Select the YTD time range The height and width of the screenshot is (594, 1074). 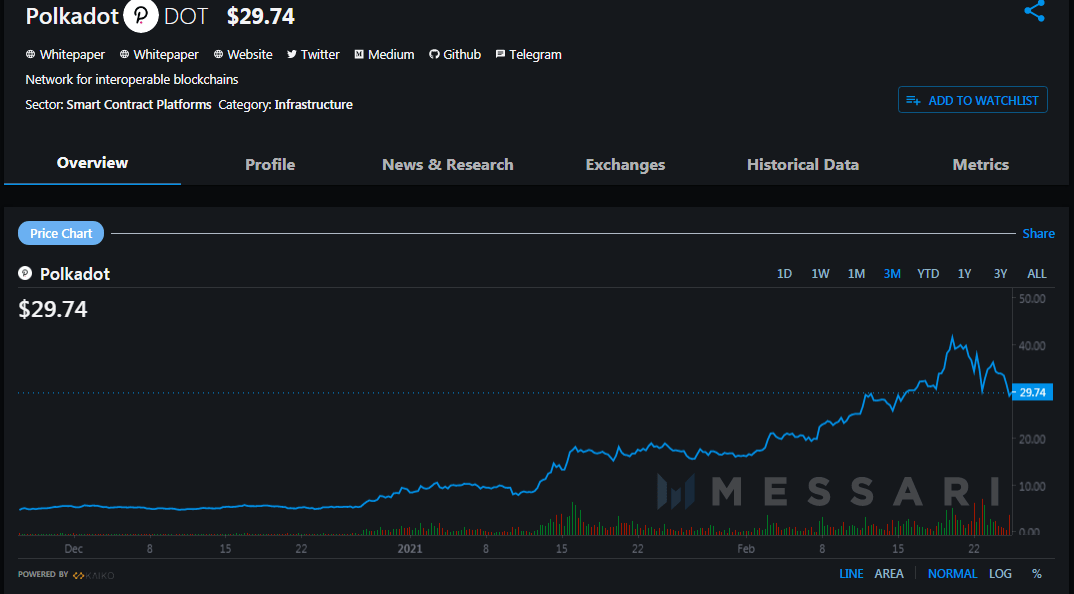(x=928, y=273)
